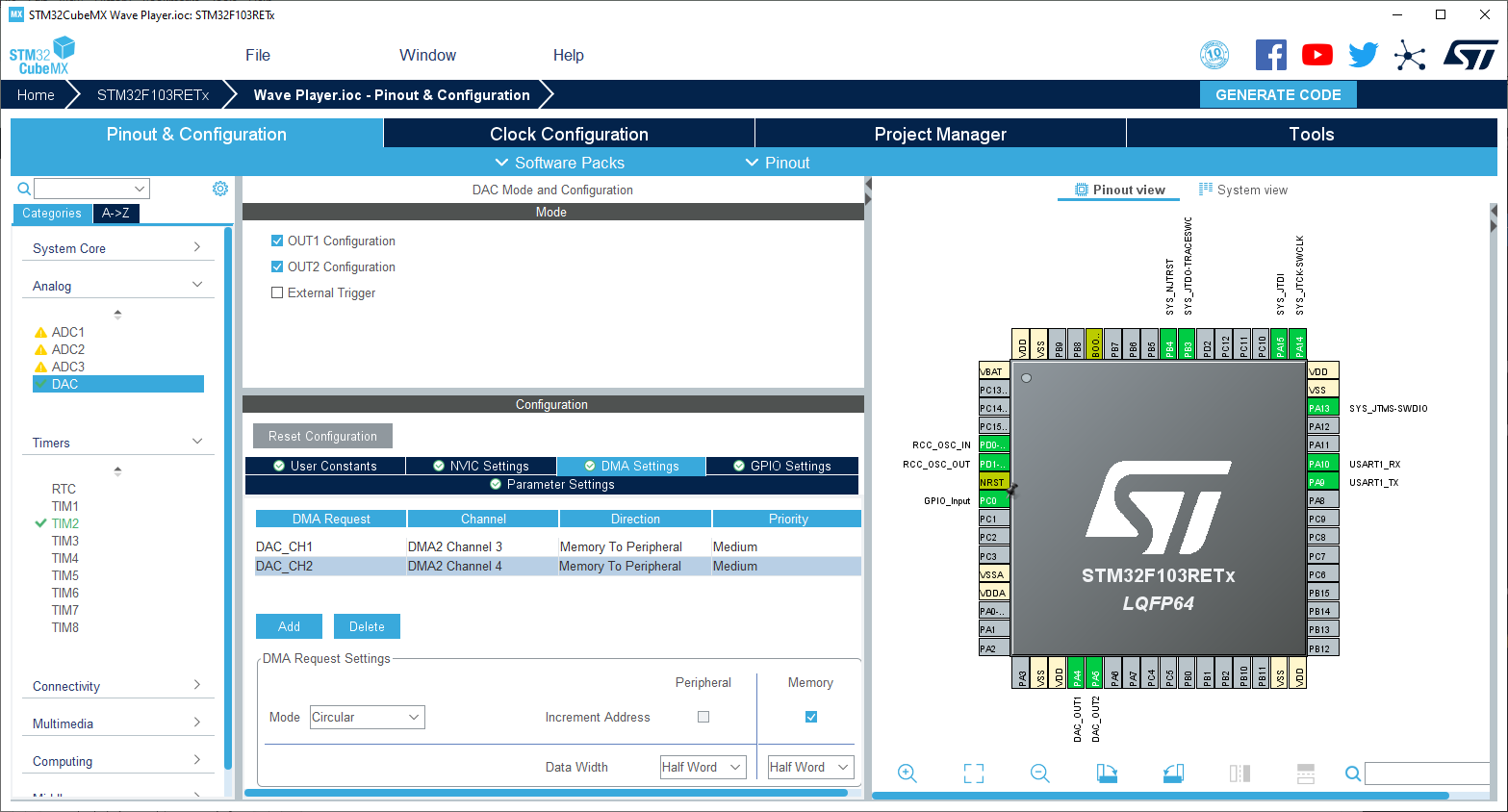
Task: Open ST Facebook page icon
Action: [x=1271, y=55]
